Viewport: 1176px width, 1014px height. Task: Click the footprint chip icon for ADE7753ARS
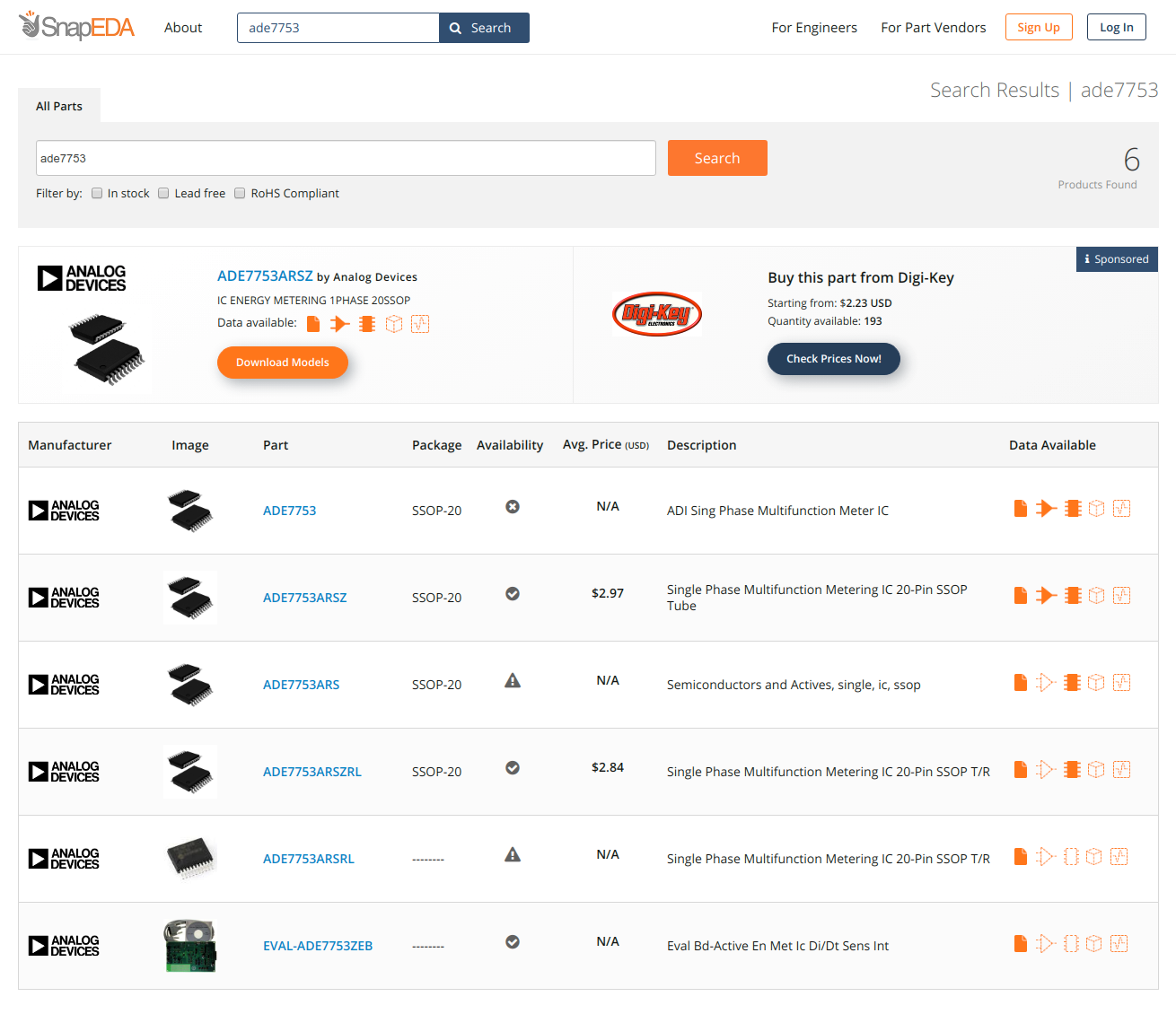1071,683
